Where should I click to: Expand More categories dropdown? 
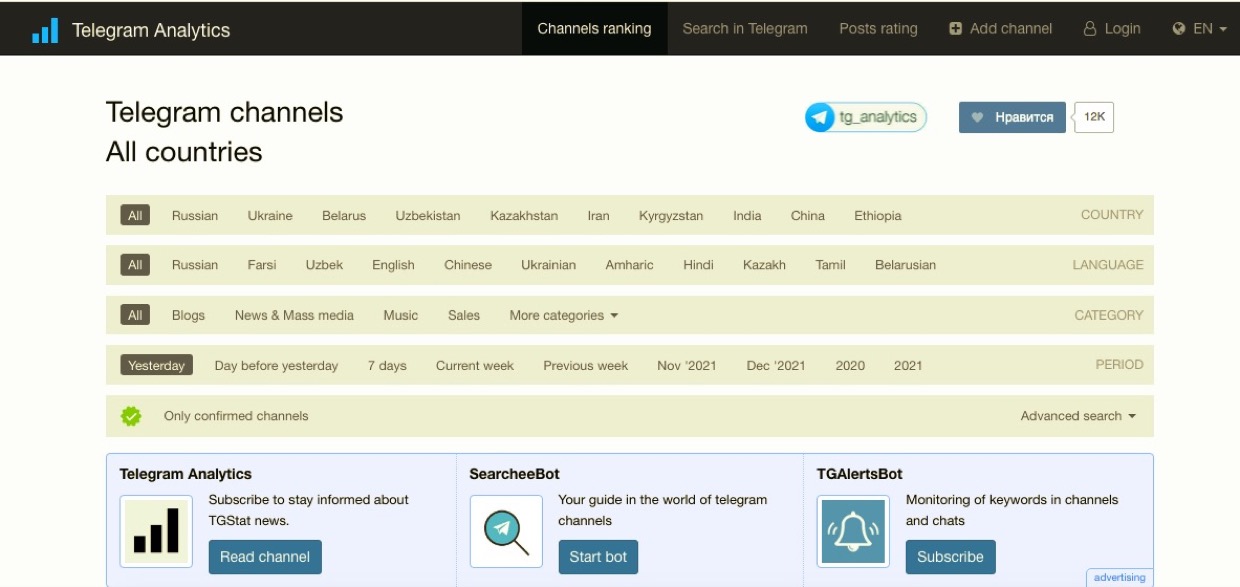coord(564,315)
